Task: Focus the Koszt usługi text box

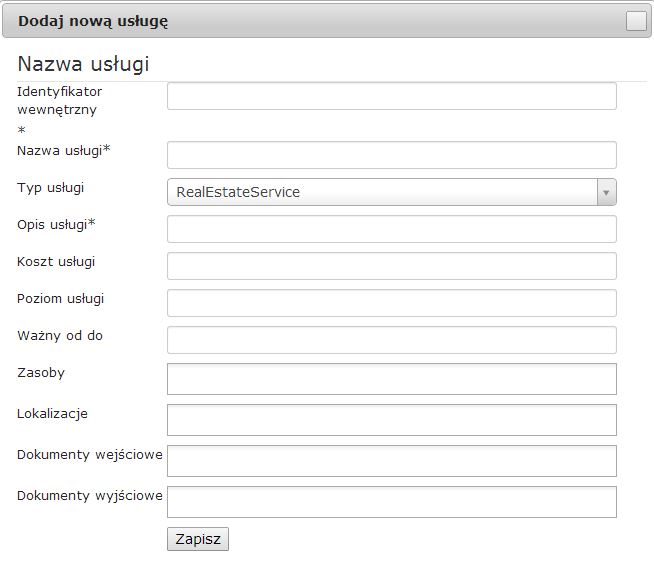Action: tap(392, 266)
